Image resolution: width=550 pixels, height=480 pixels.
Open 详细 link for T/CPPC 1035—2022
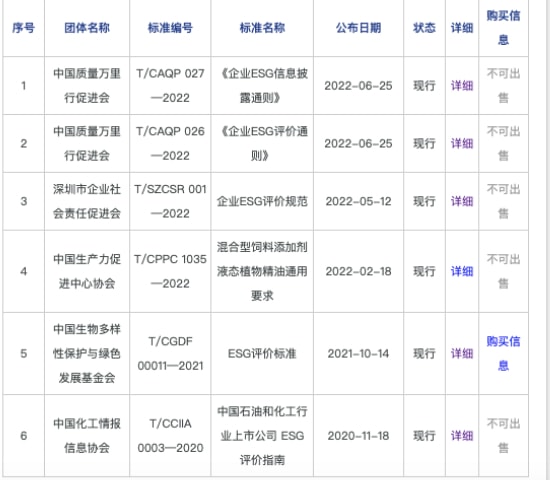point(462,271)
